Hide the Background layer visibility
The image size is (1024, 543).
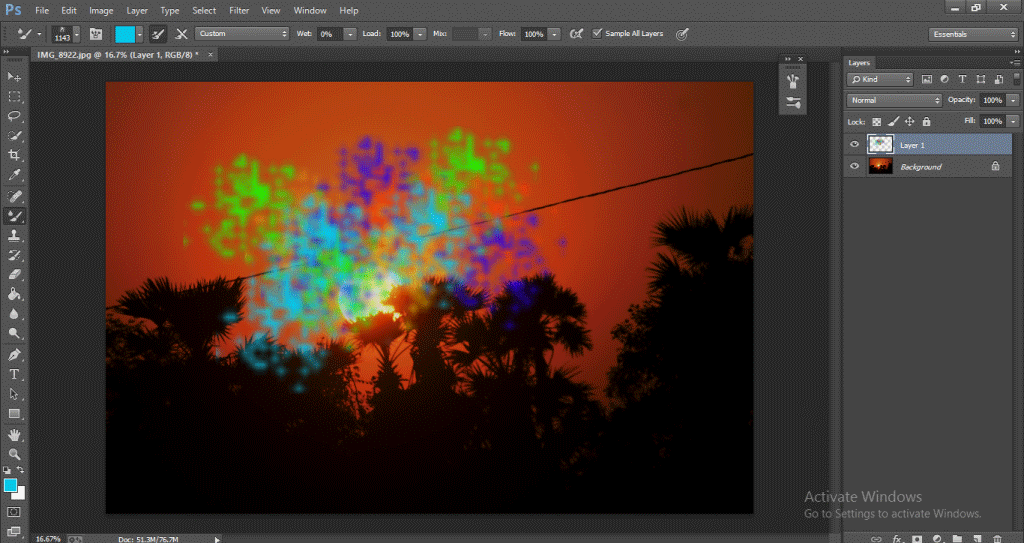[854, 167]
